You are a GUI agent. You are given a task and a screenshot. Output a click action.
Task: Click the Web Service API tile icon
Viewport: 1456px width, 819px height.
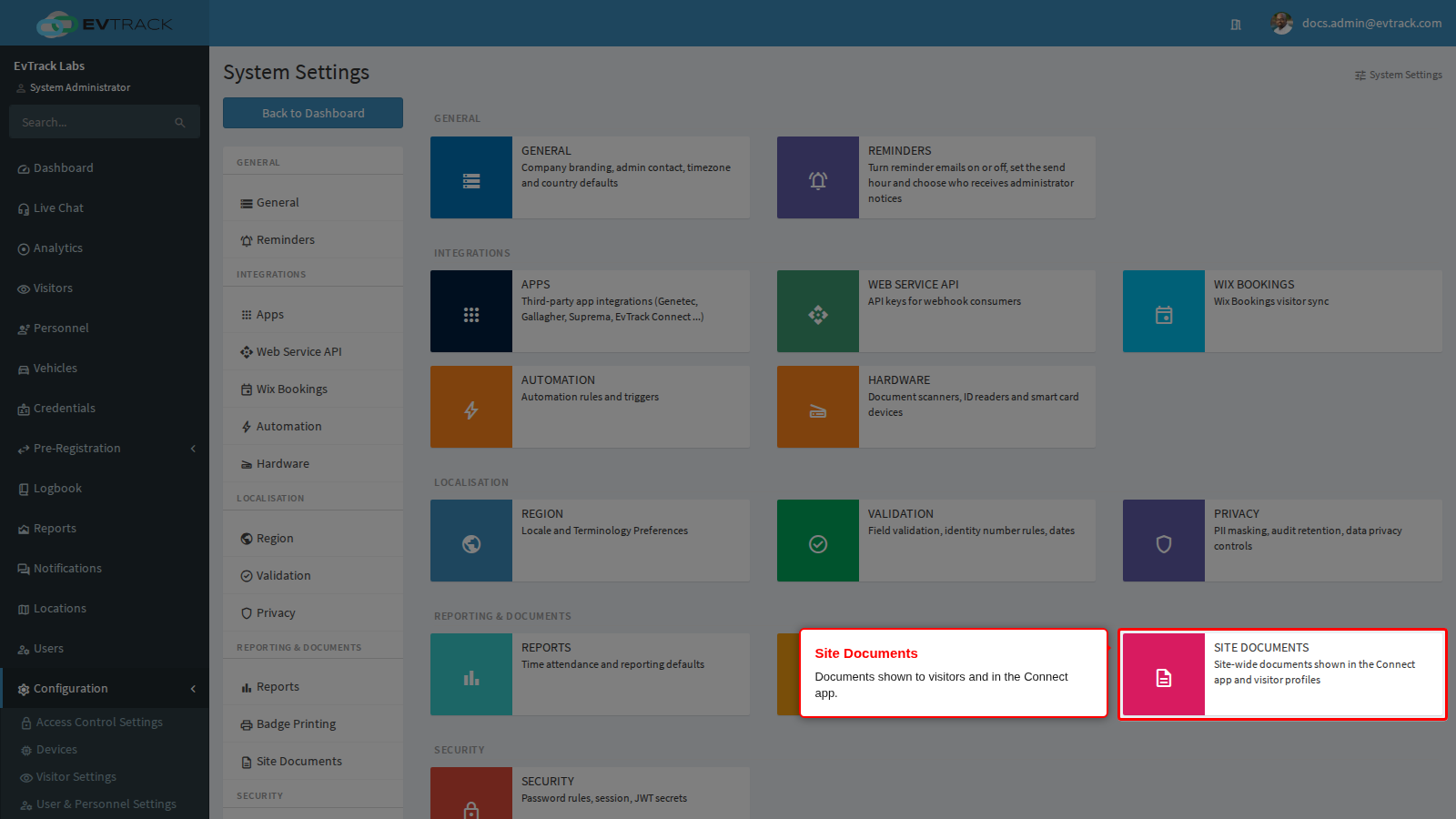click(x=818, y=311)
